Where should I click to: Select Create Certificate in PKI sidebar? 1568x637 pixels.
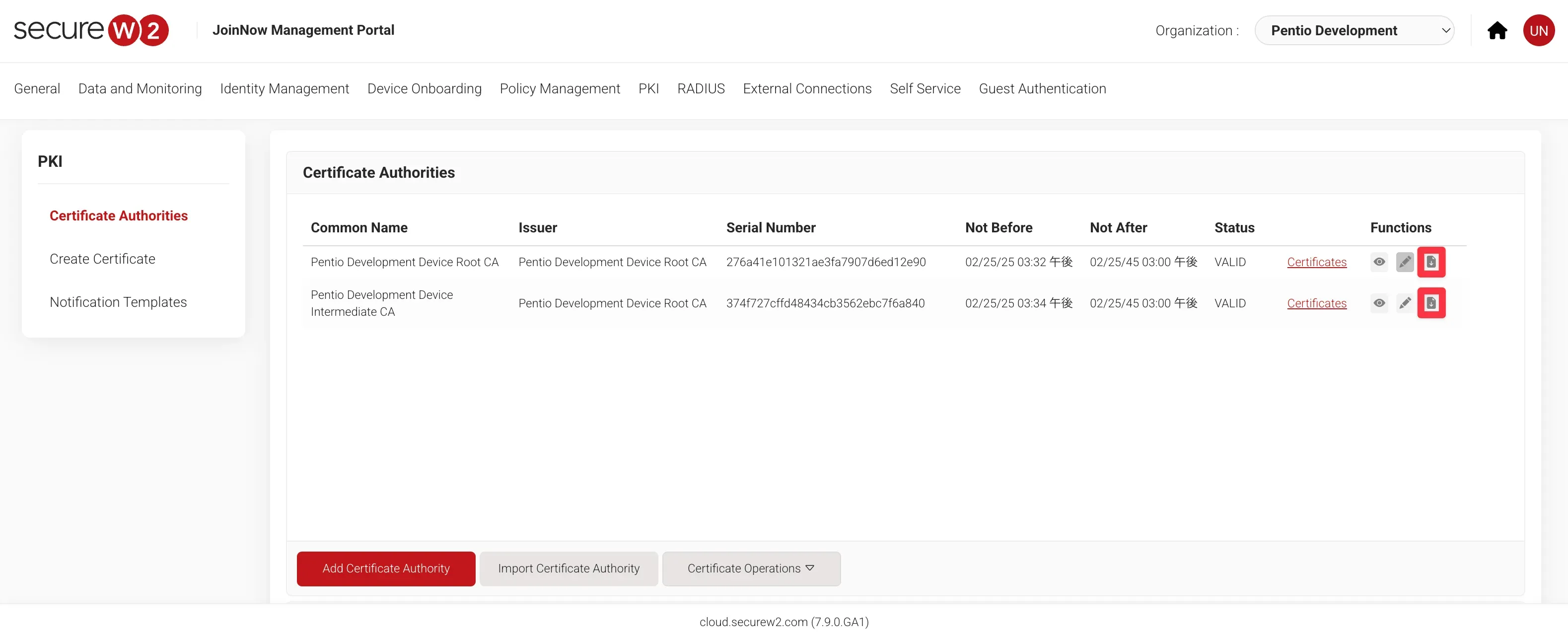[x=102, y=259]
